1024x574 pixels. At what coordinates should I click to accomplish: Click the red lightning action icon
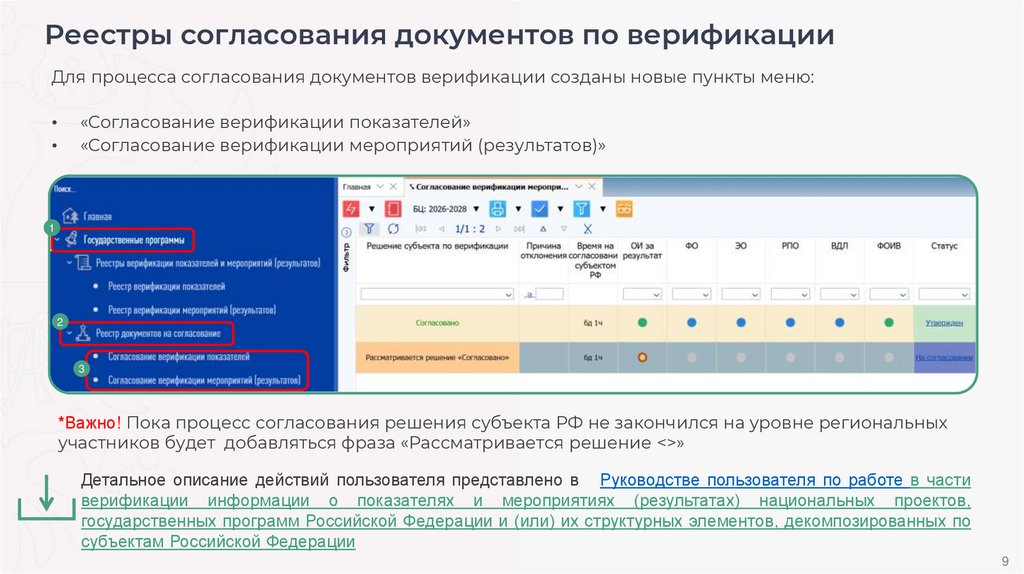351,209
